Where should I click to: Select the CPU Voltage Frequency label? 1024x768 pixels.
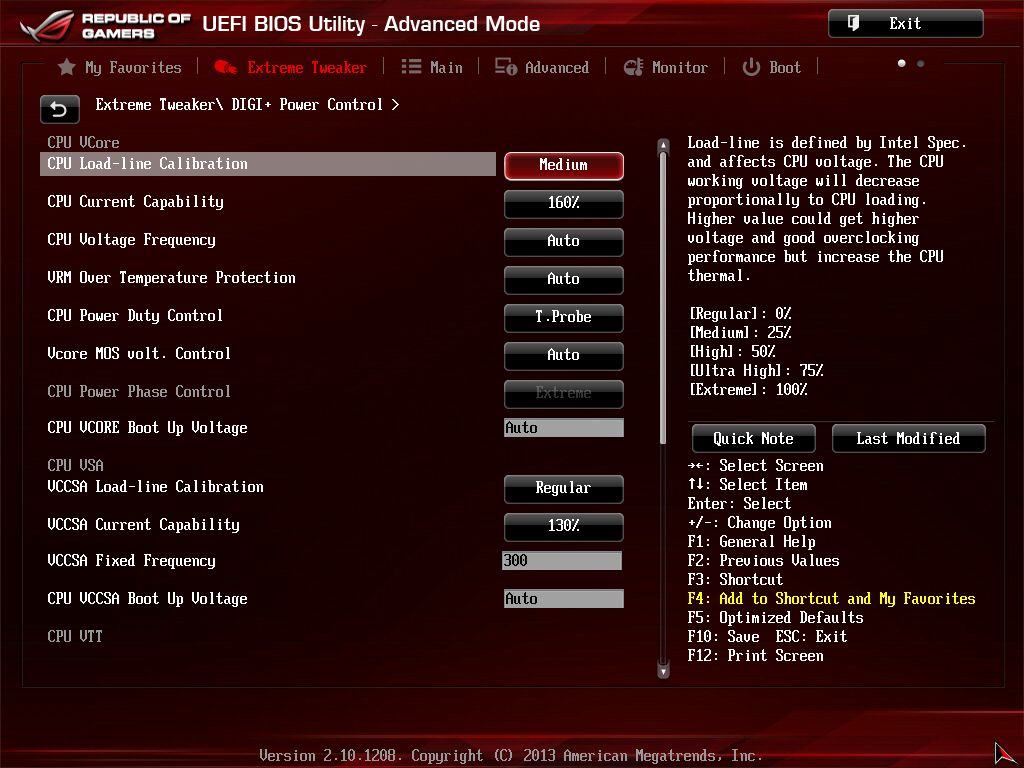[131, 240]
